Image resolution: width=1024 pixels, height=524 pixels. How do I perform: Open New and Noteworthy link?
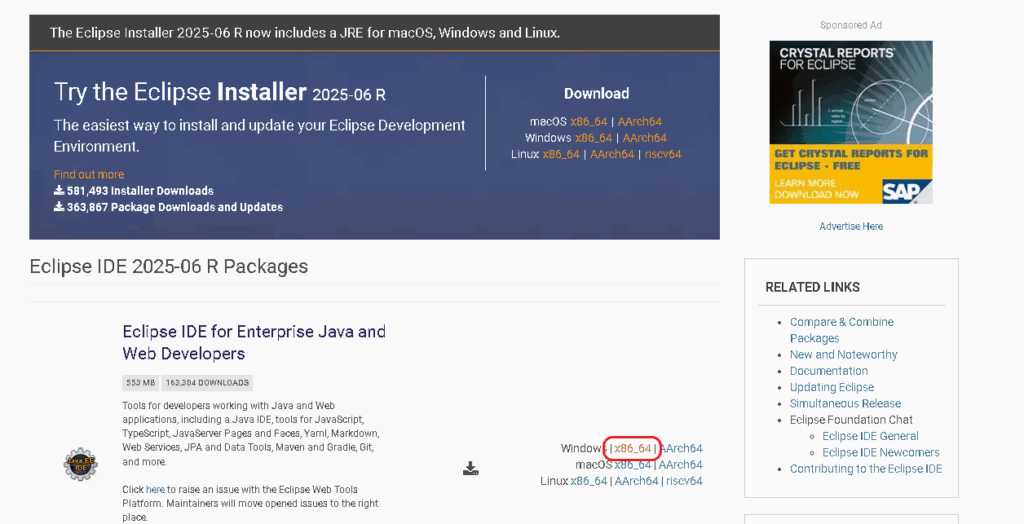tap(844, 355)
